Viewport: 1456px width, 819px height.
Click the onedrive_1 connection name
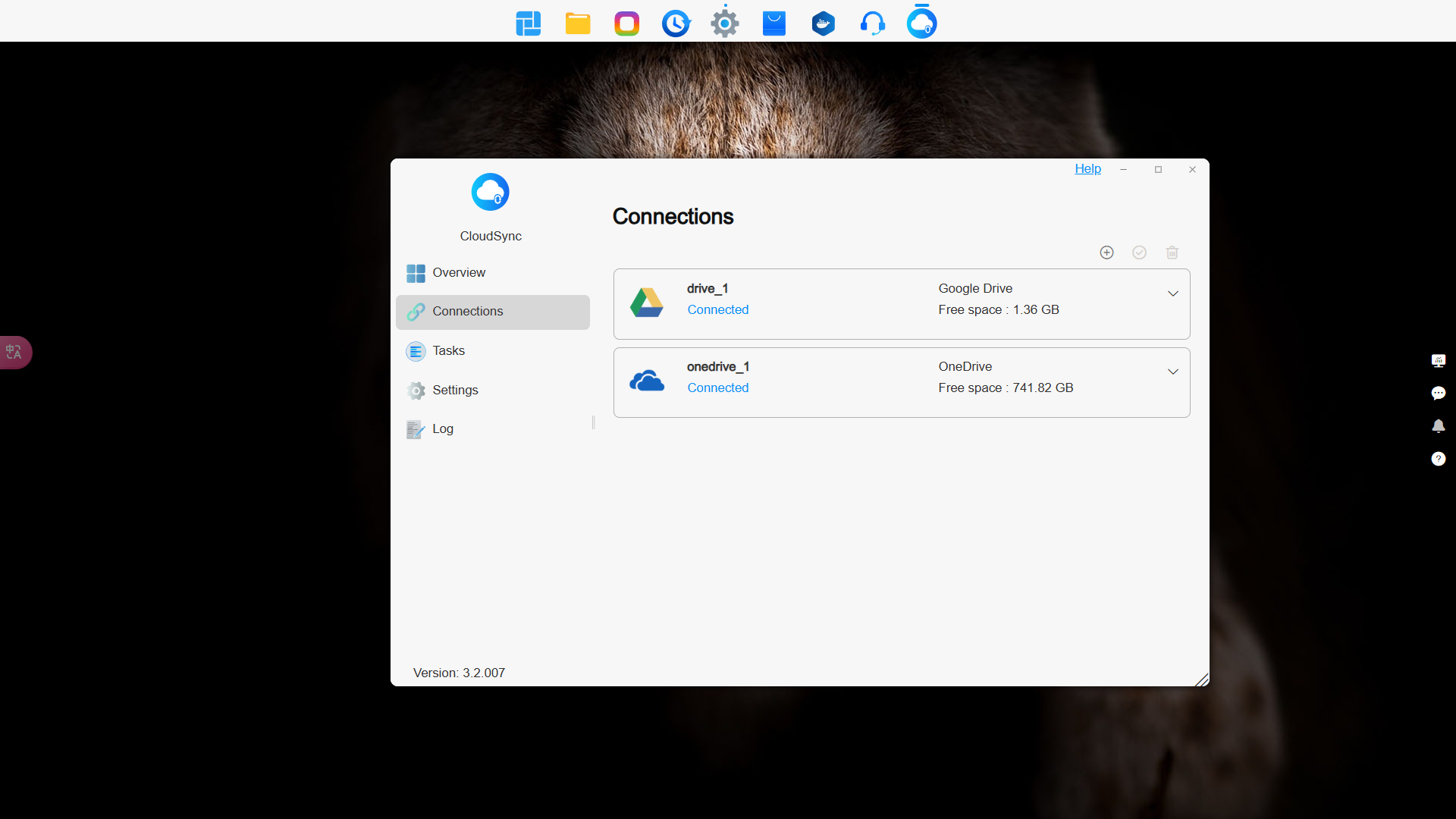[x=718, y=367]
